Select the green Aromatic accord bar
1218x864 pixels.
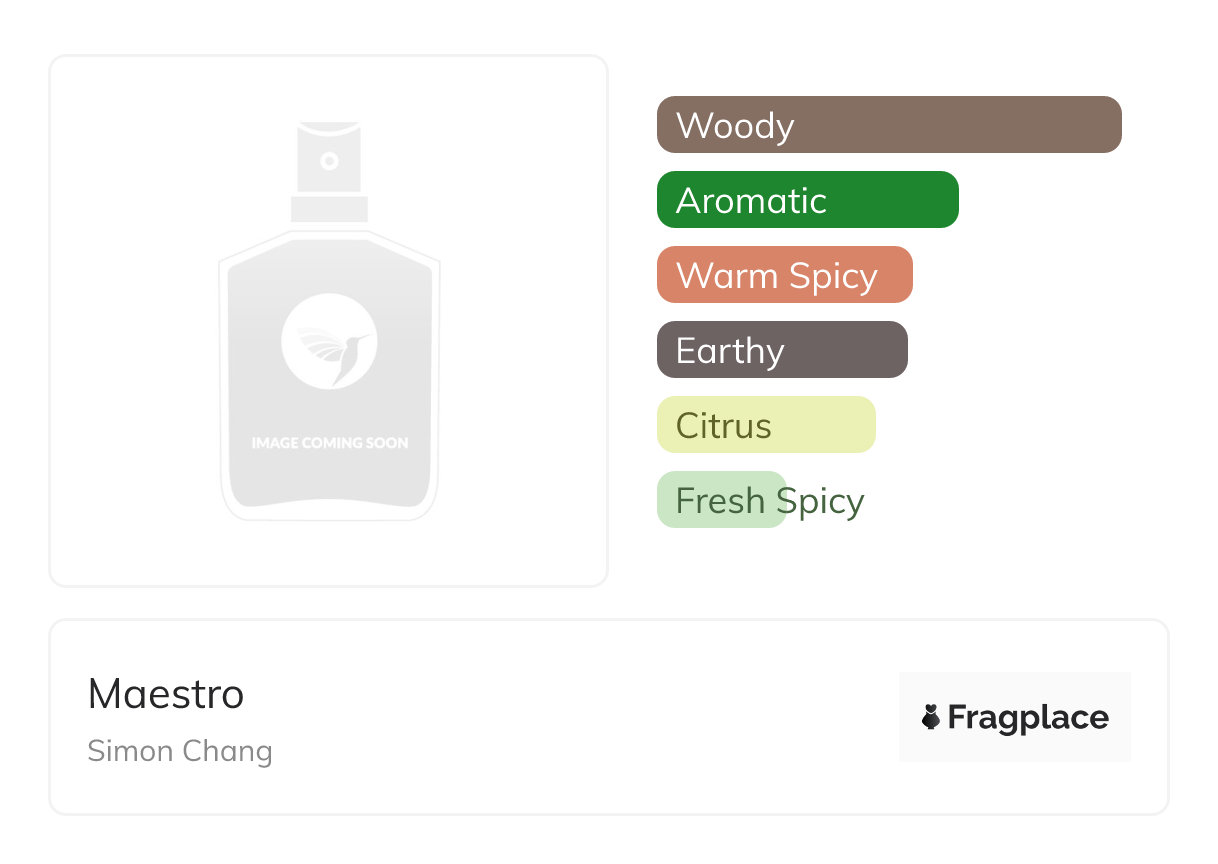pyautogui.click(x=807, y=200)
